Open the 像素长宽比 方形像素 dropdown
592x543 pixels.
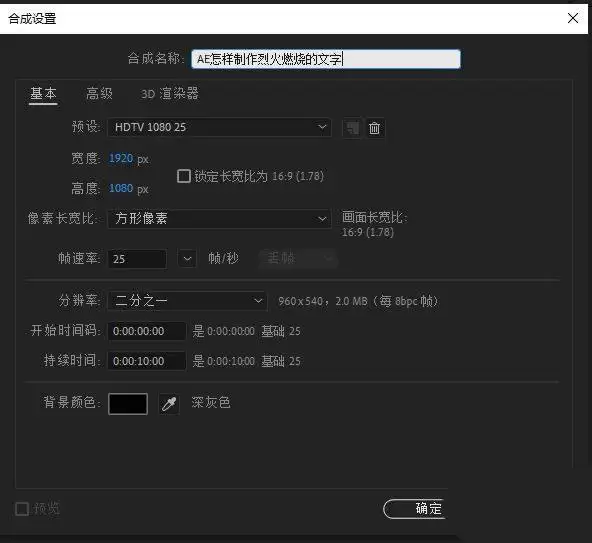tap(219, 219)
